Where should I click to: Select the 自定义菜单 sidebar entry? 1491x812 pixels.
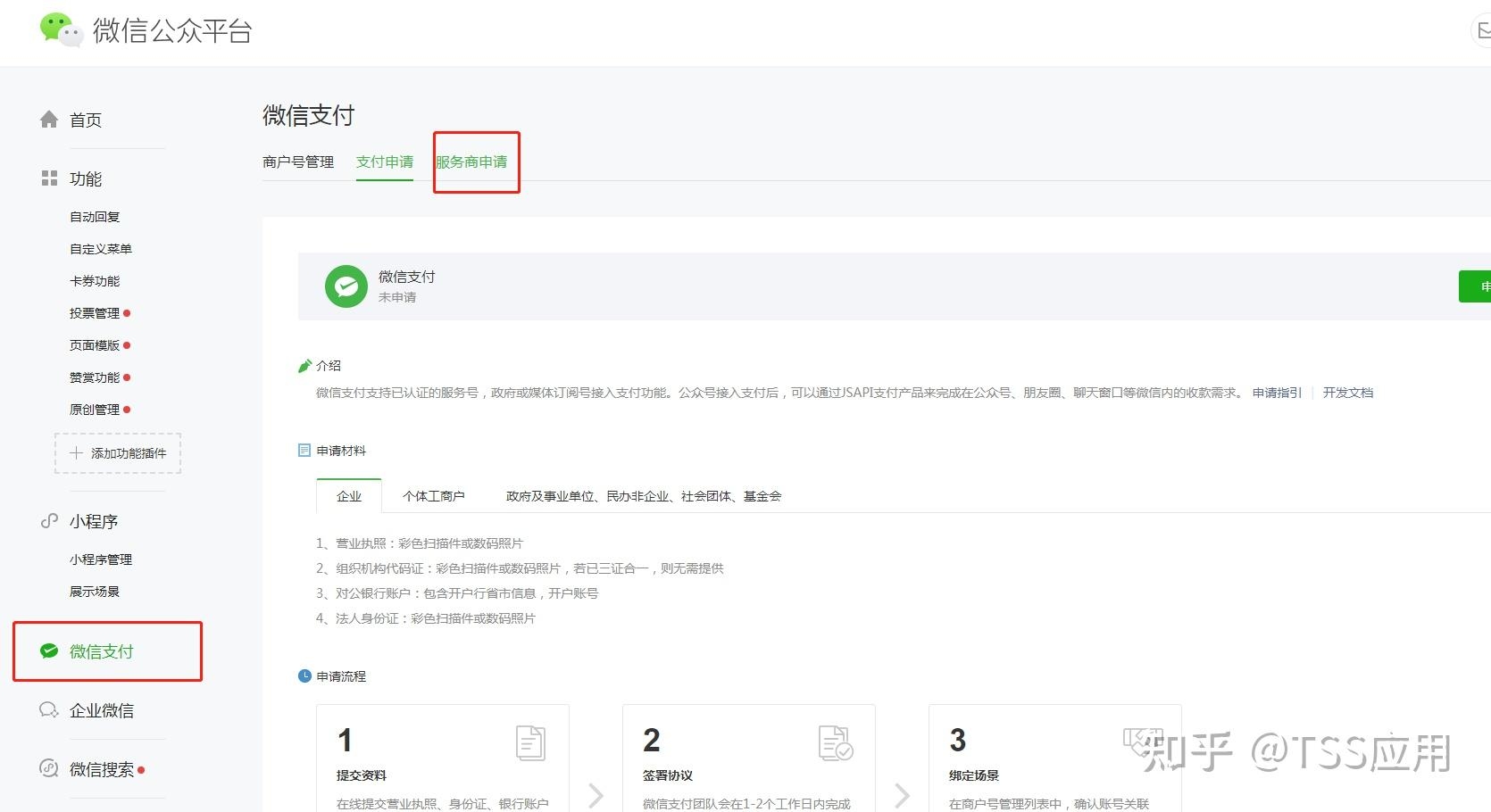coord(101,248)
